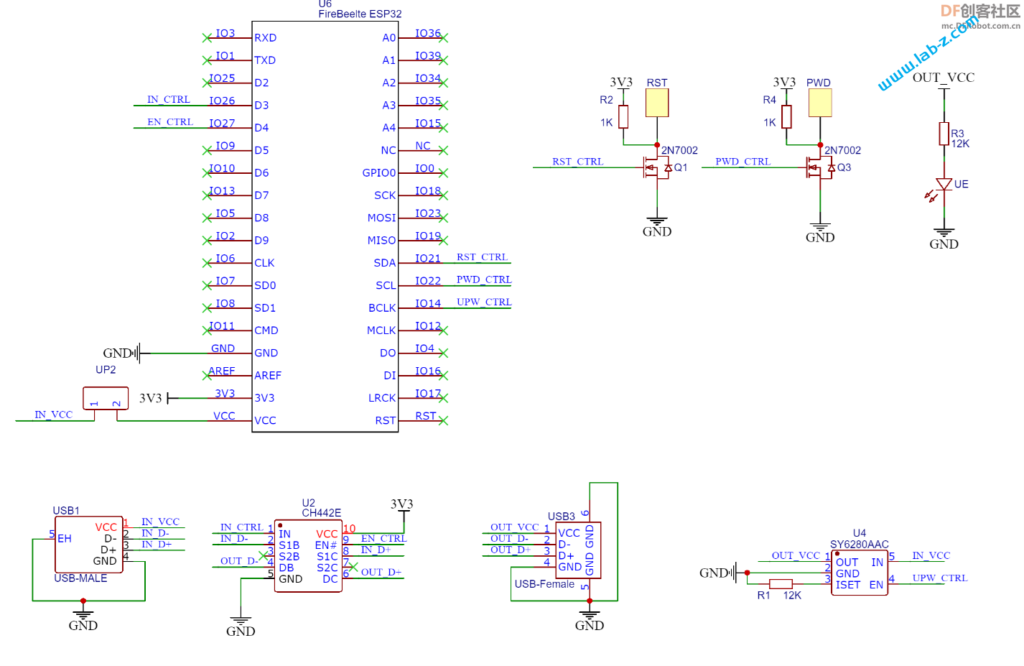Select the USB1 USB-MALE component body

(88, 545)
